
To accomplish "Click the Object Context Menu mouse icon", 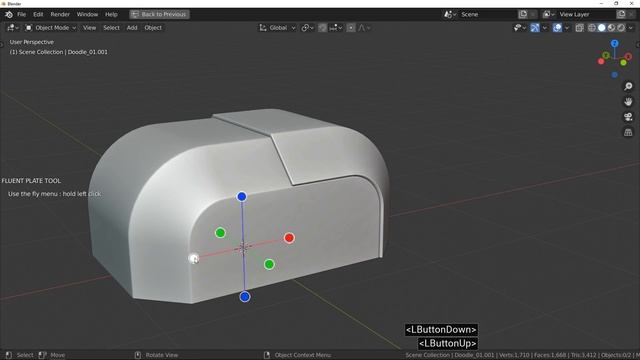I will pos(267,355).
